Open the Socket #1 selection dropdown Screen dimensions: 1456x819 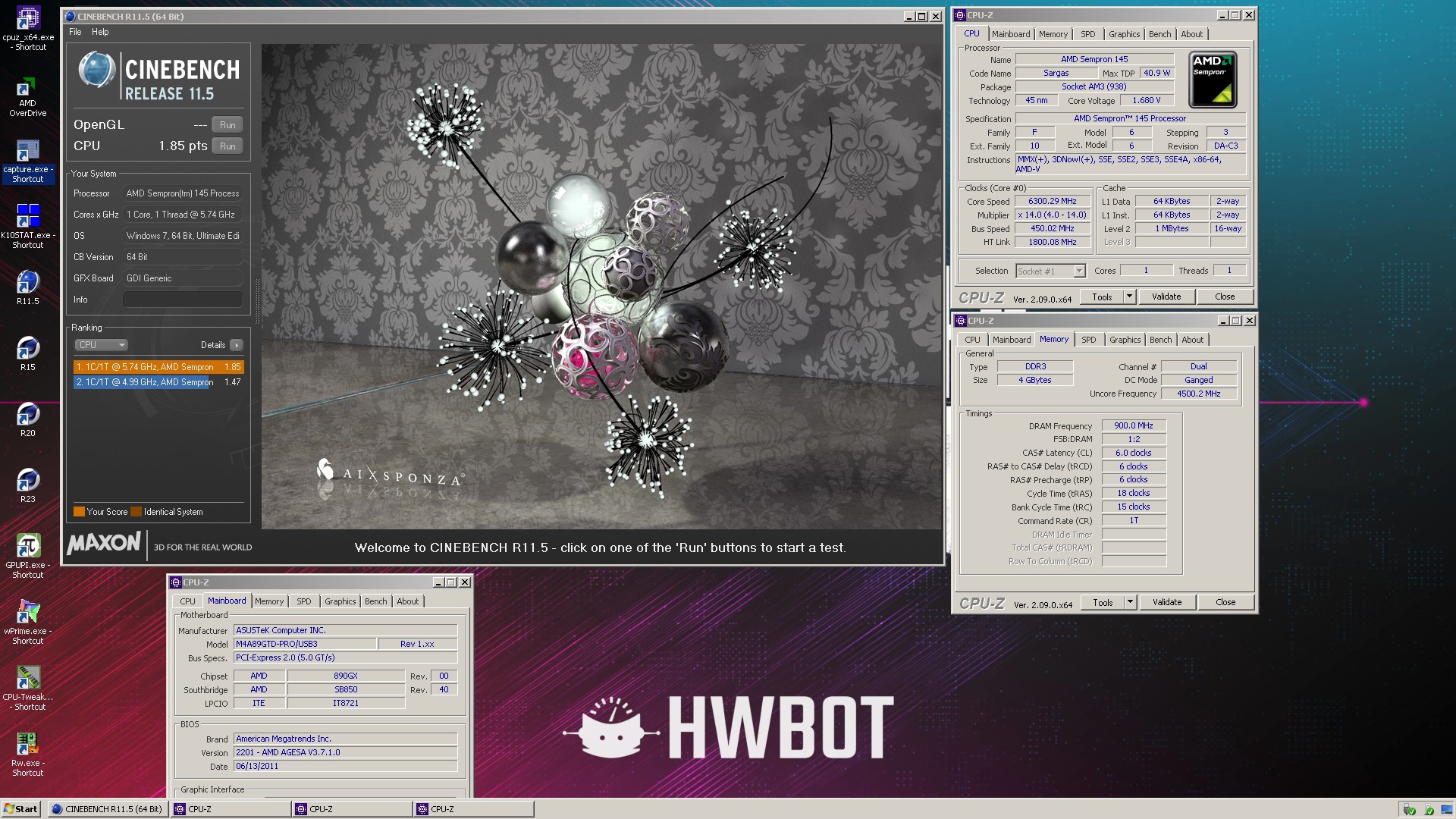pos(1050,271)
